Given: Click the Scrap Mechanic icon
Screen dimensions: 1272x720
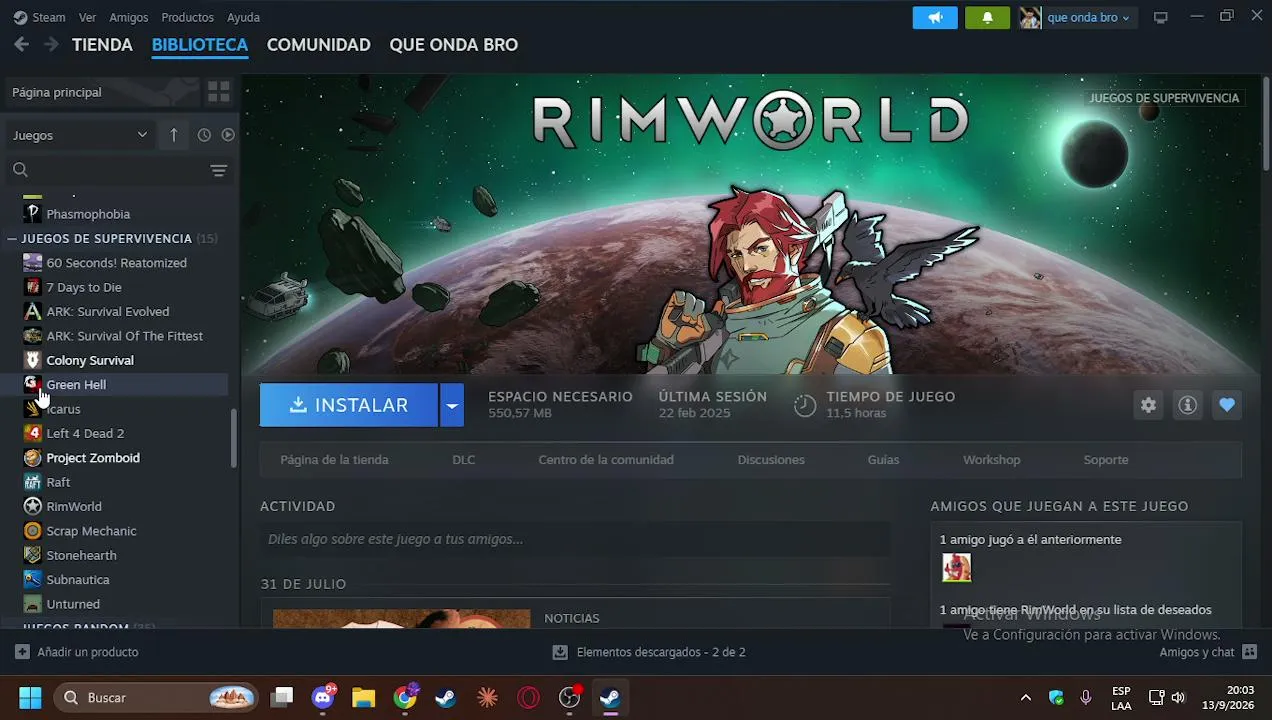Looking at the screenshot, I should (x=33, y=531).
